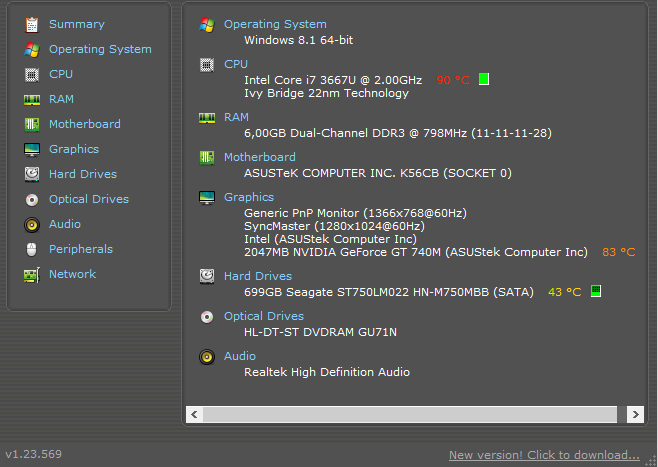Viewport: 658px width, 467px height.
Task: Click the Graphics heading link in main panel
Action: 249,197
